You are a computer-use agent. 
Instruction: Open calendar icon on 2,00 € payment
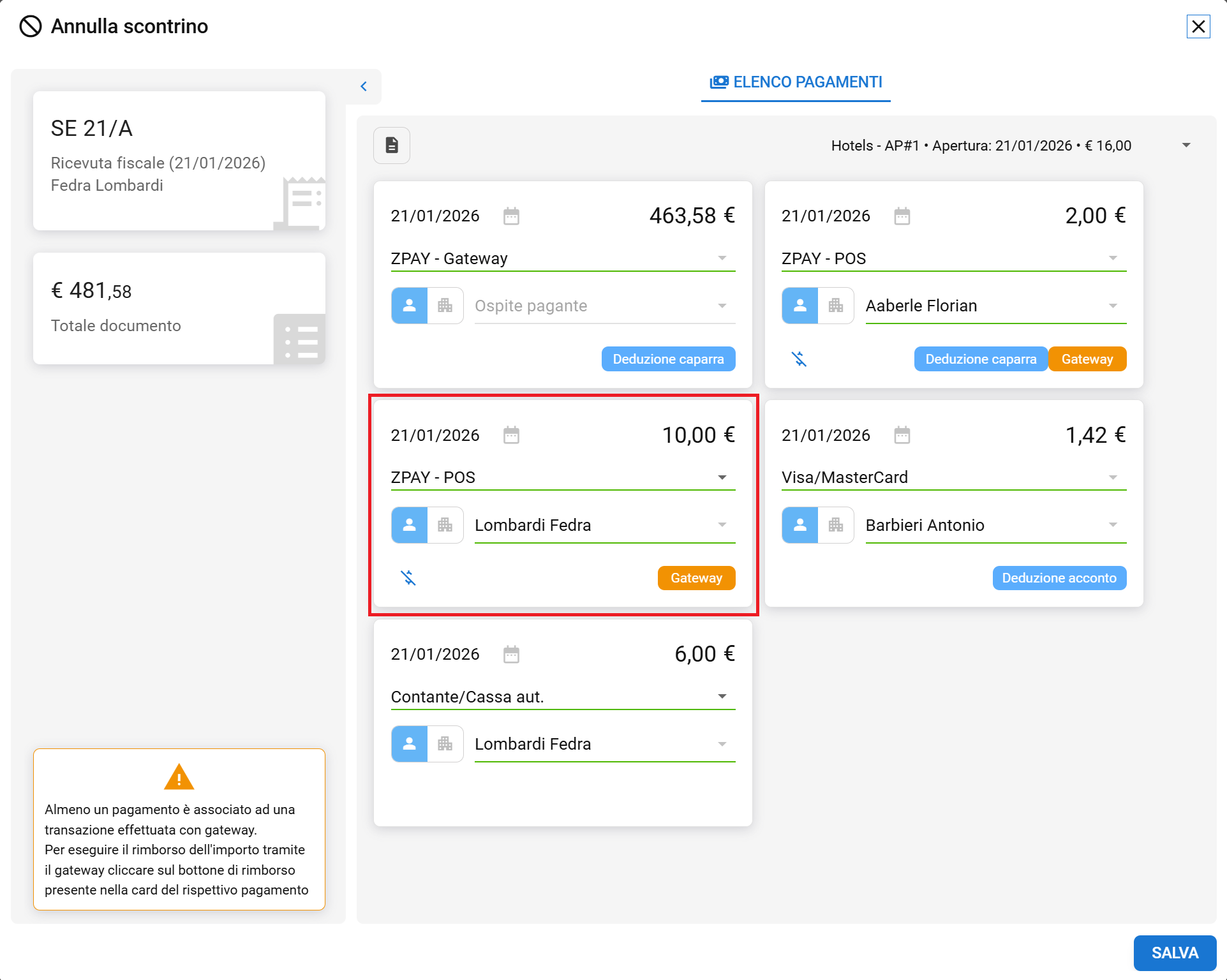902,216
